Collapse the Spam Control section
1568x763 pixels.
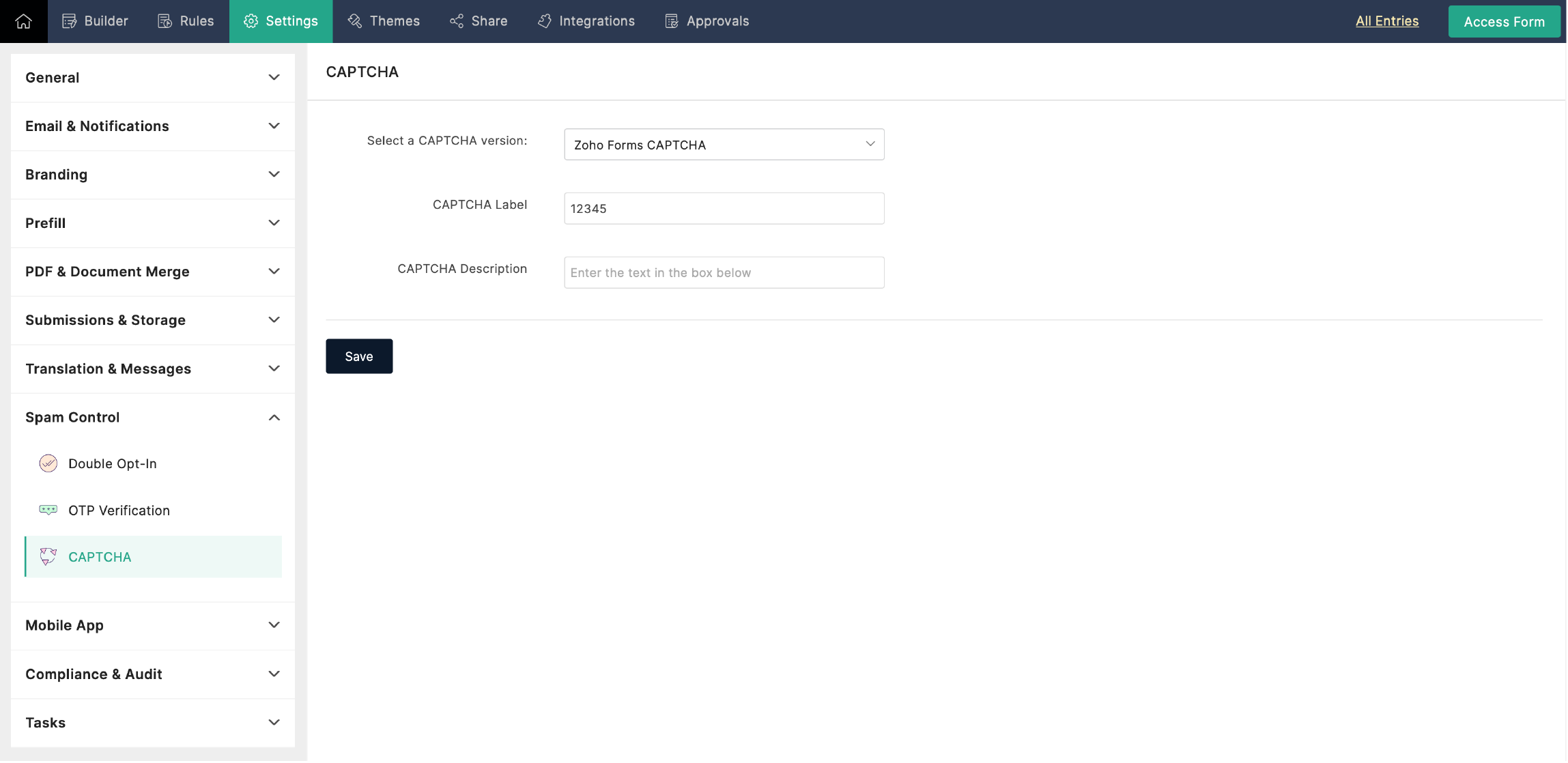point(153,417)
